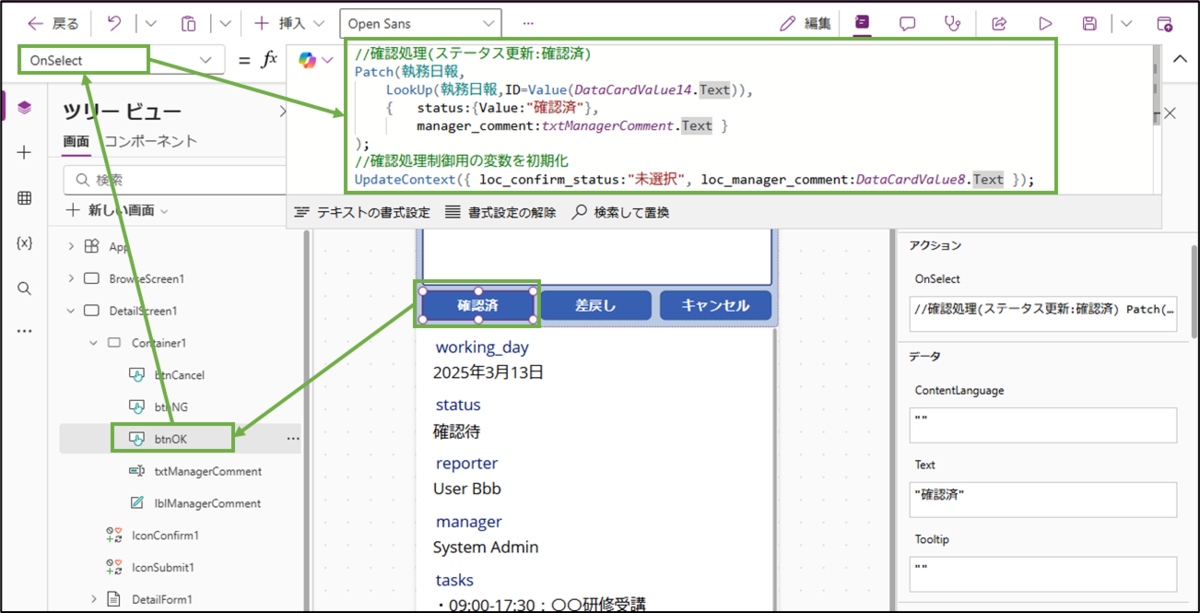This screenshot has width=1200, height=613.
Task: Open the 挿入 insert menu
Action: click(290, 23)
